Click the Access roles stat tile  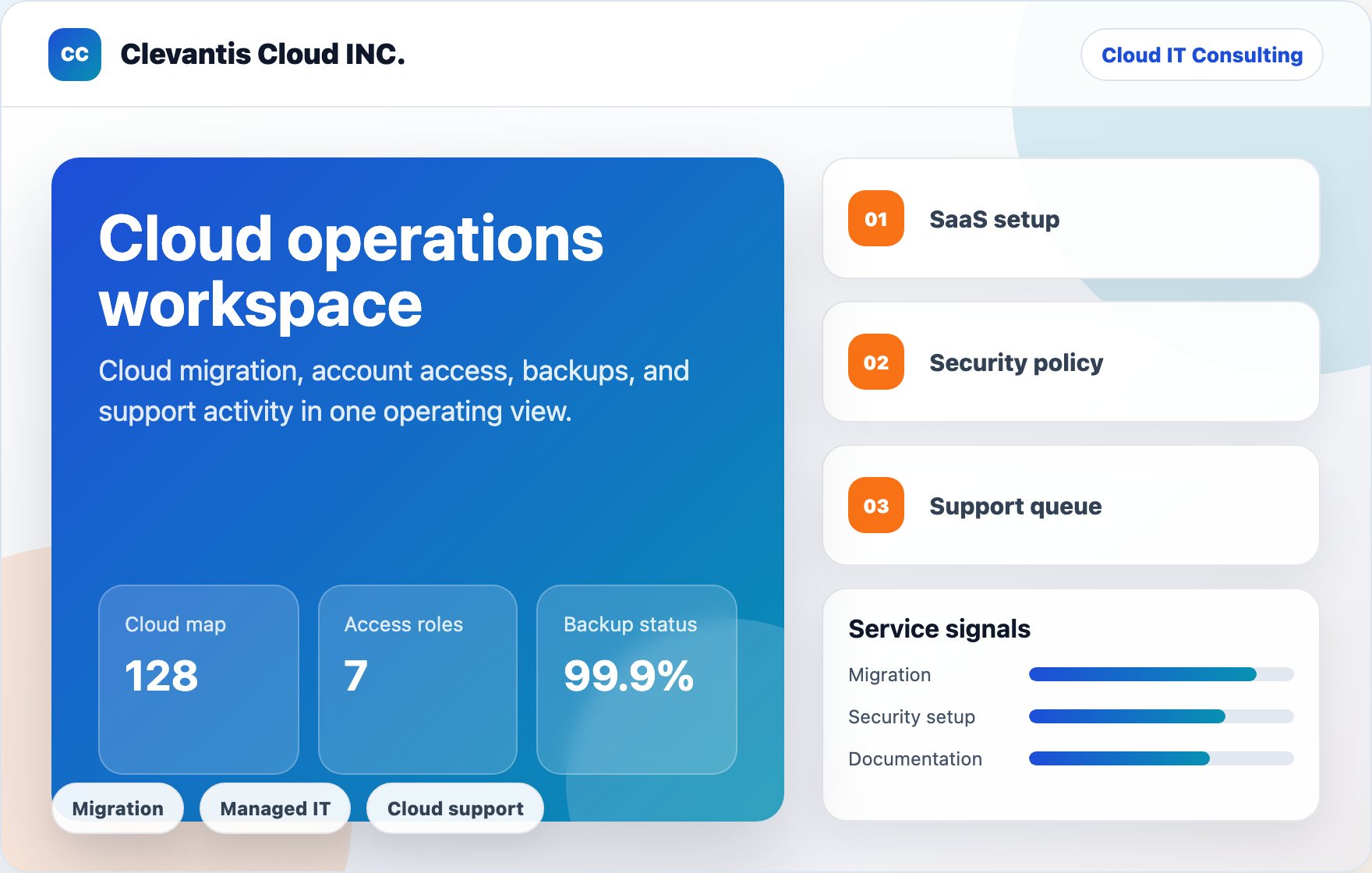click(x=418, y=679)
